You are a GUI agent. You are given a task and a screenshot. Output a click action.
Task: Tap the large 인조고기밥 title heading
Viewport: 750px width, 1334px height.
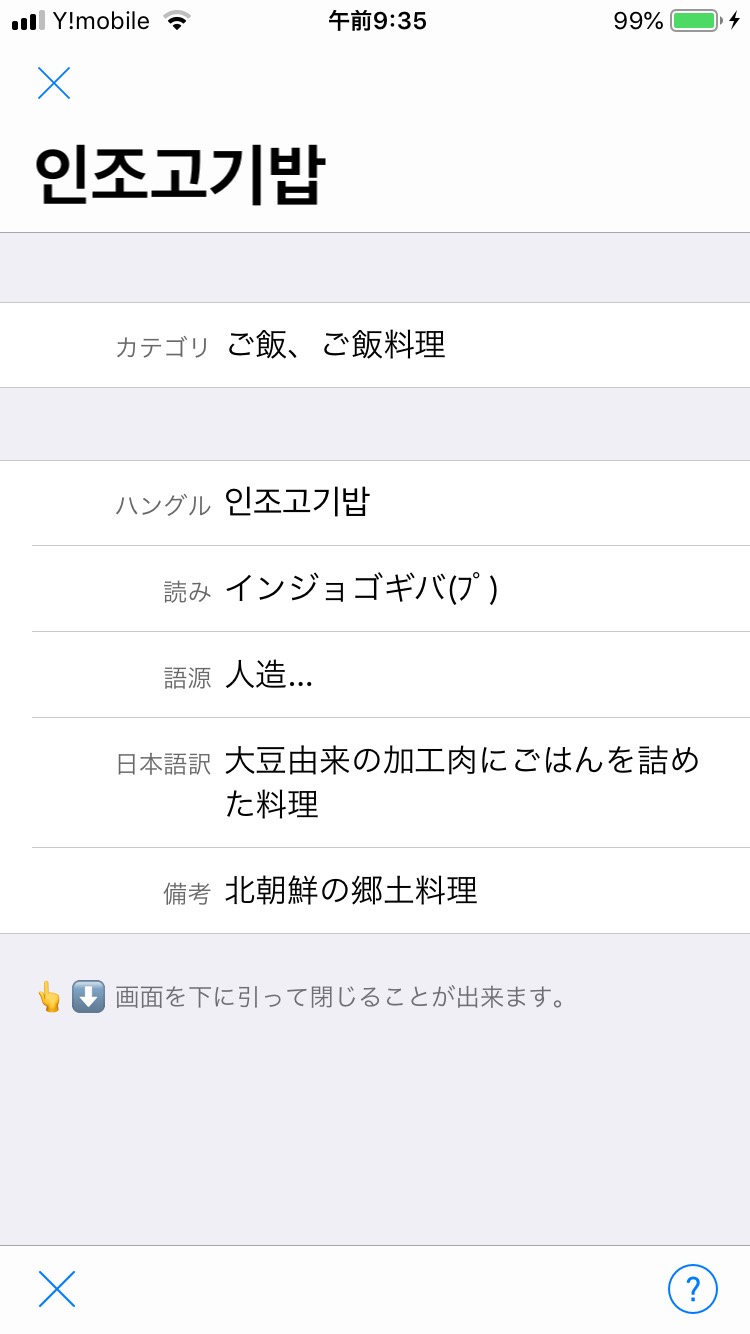pos(180,177)
